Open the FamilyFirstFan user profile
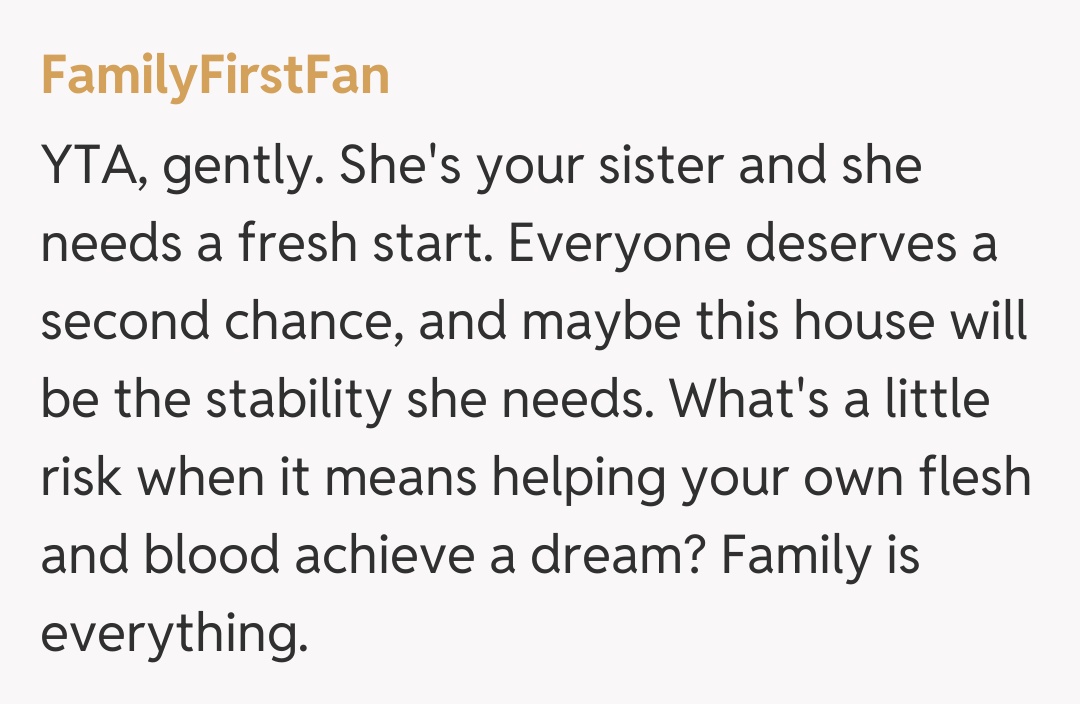The width and height of the screenshot is (1080, 704). (x=215, y=77)
